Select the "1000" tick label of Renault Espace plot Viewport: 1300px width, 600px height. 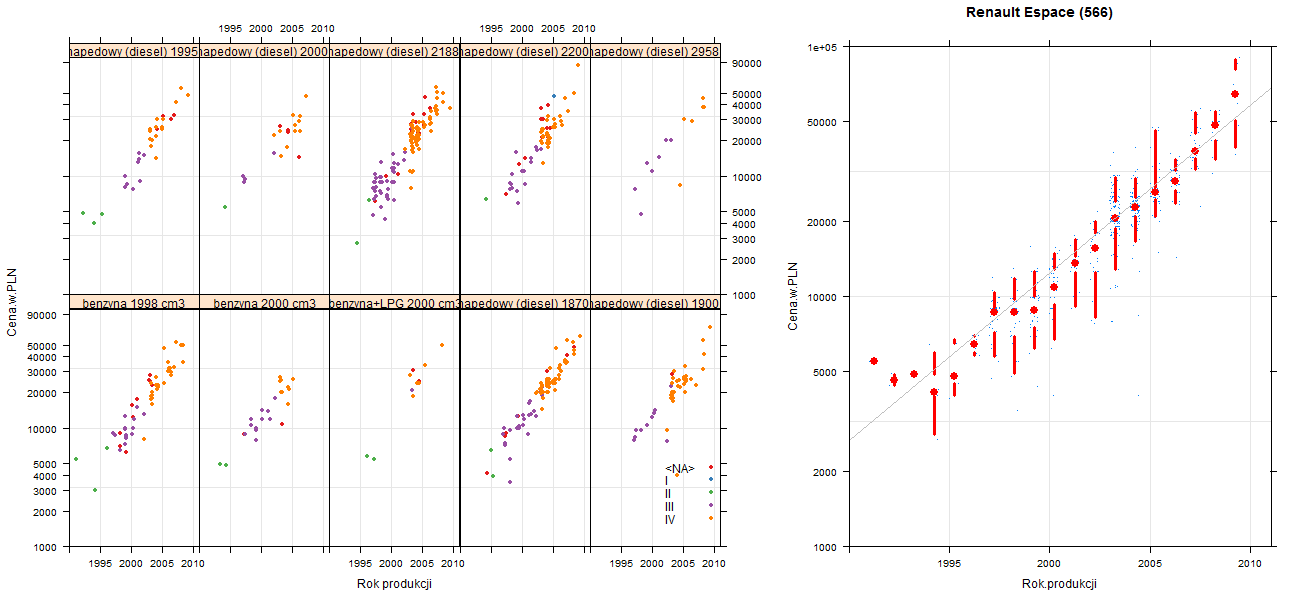(x=826, y=547)
